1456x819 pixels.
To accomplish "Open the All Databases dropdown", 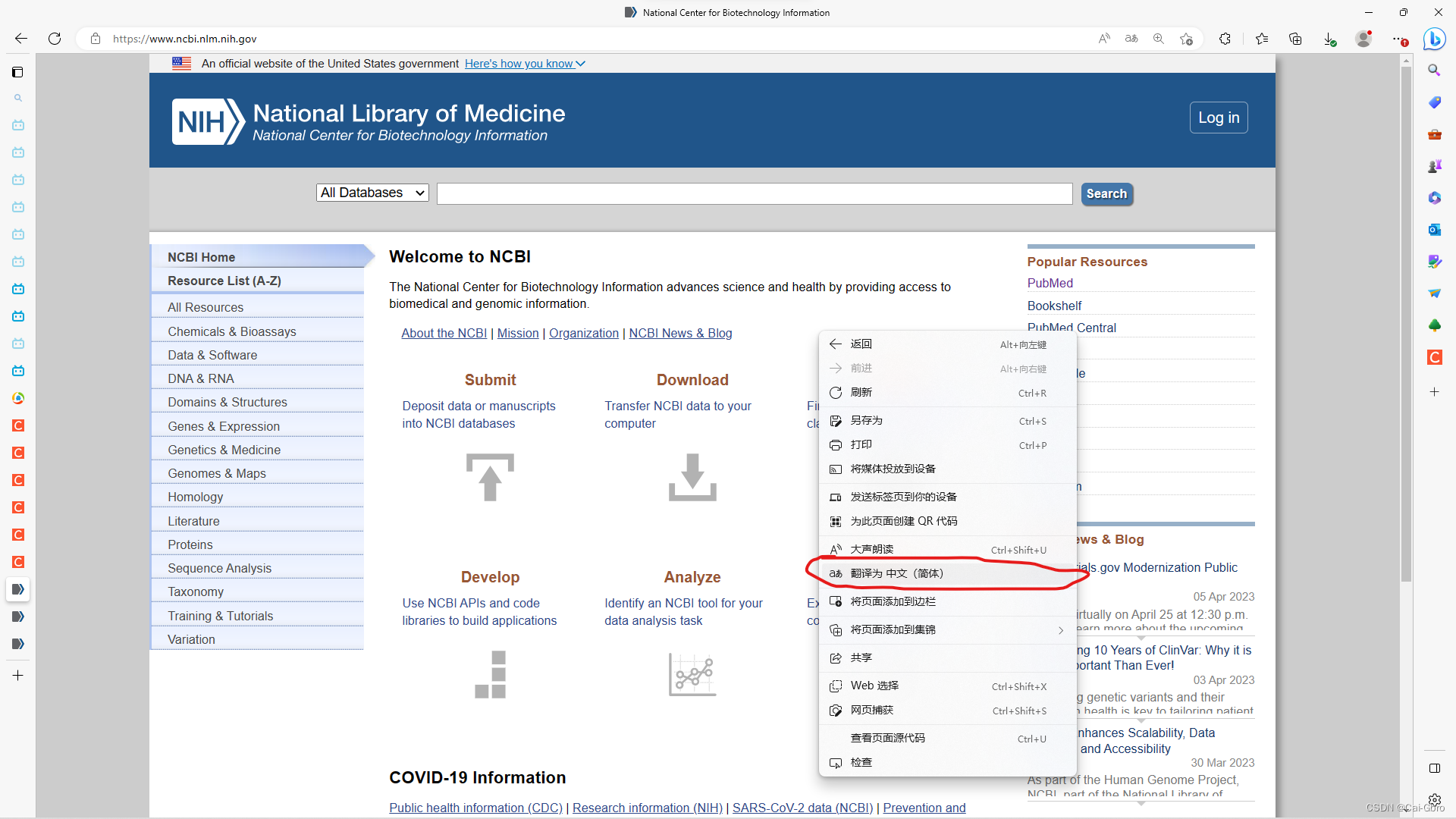I will click(x=372, y=193).
